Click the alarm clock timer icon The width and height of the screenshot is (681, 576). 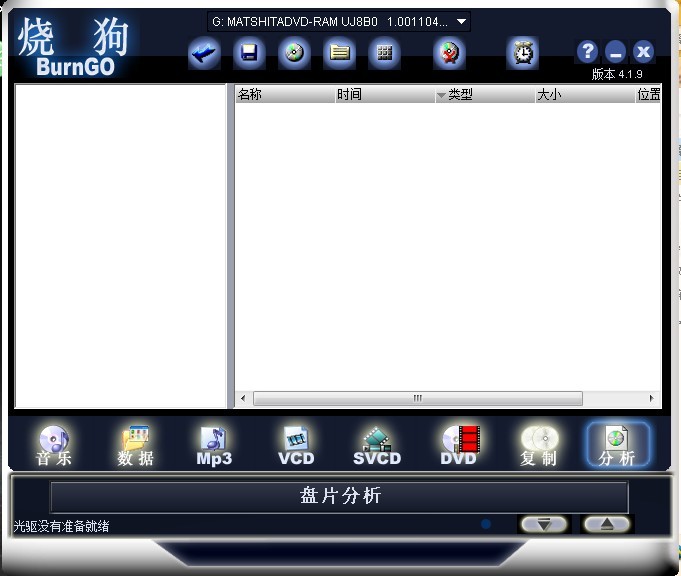(x=522, y=54)
